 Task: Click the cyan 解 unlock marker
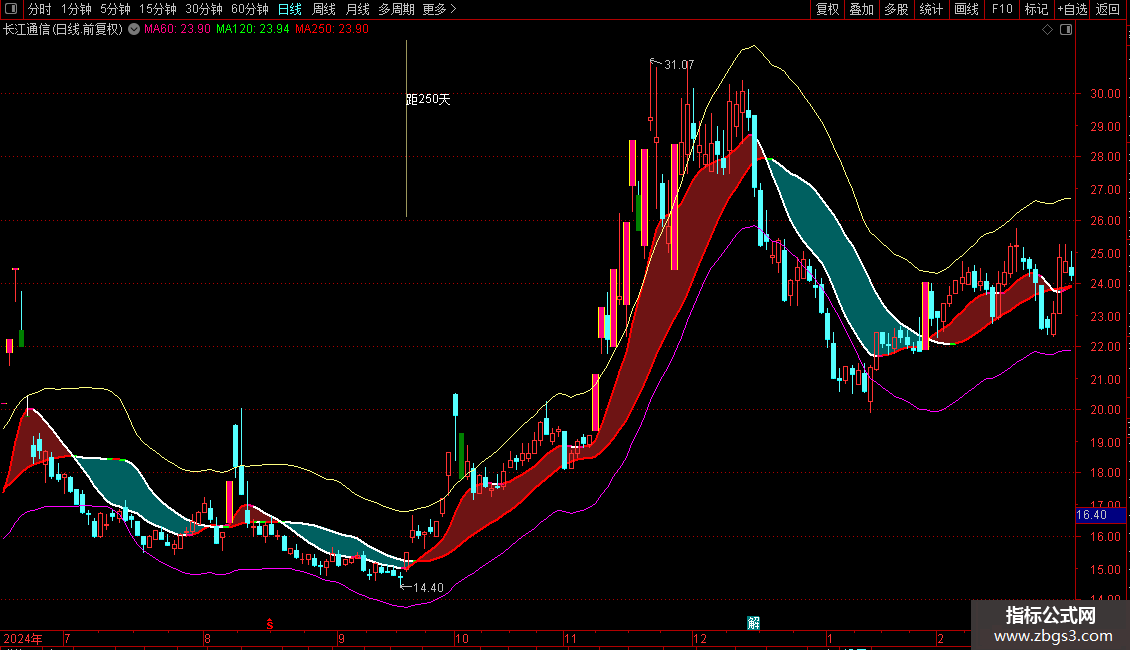(753, 623)
